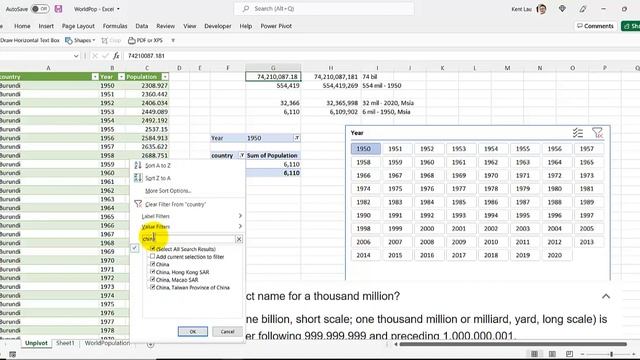640x360 pixels.
Task: Click Kent Lau profile picture
Action: point(542,9)
